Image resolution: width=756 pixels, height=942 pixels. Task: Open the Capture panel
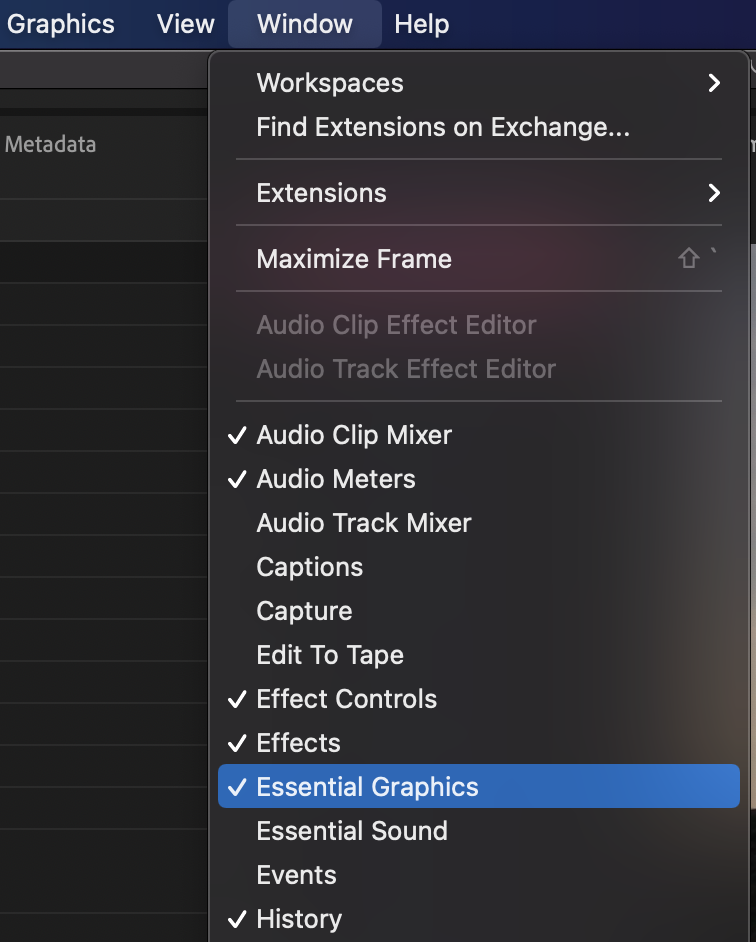tap(305, 611)
